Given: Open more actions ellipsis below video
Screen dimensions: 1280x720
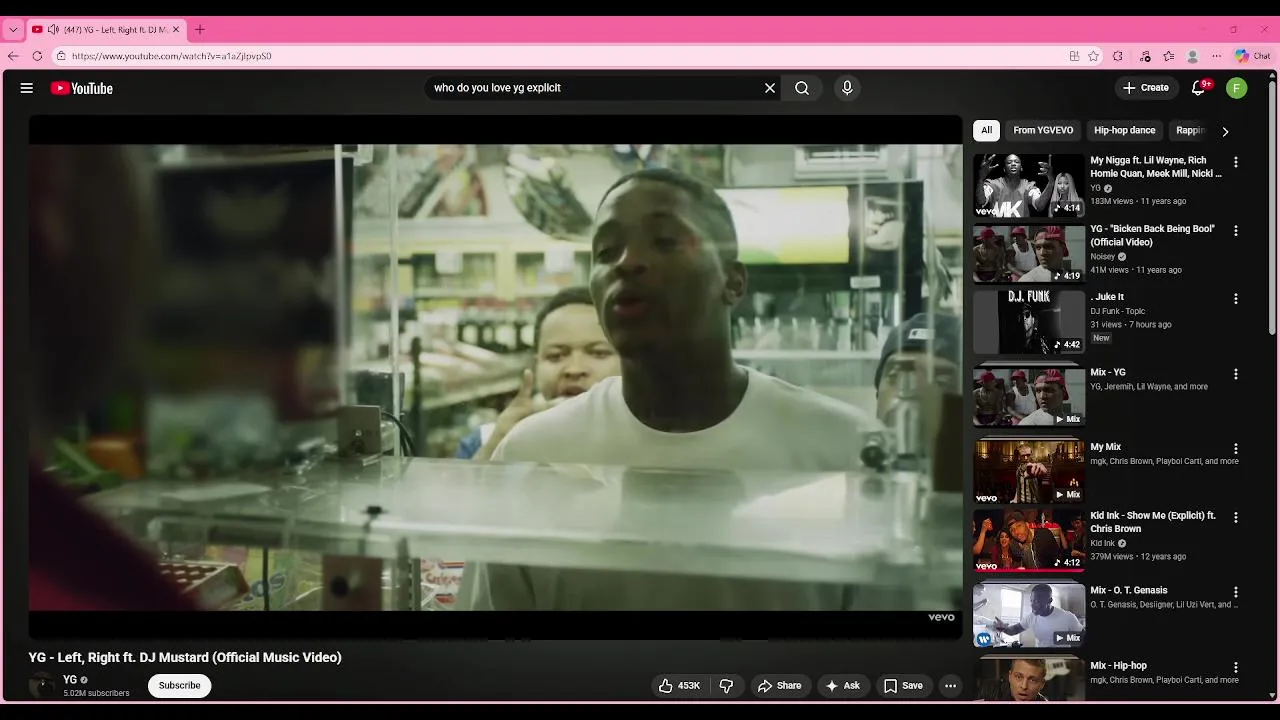Looking at the screenshot, I should (x=950, y=686).
